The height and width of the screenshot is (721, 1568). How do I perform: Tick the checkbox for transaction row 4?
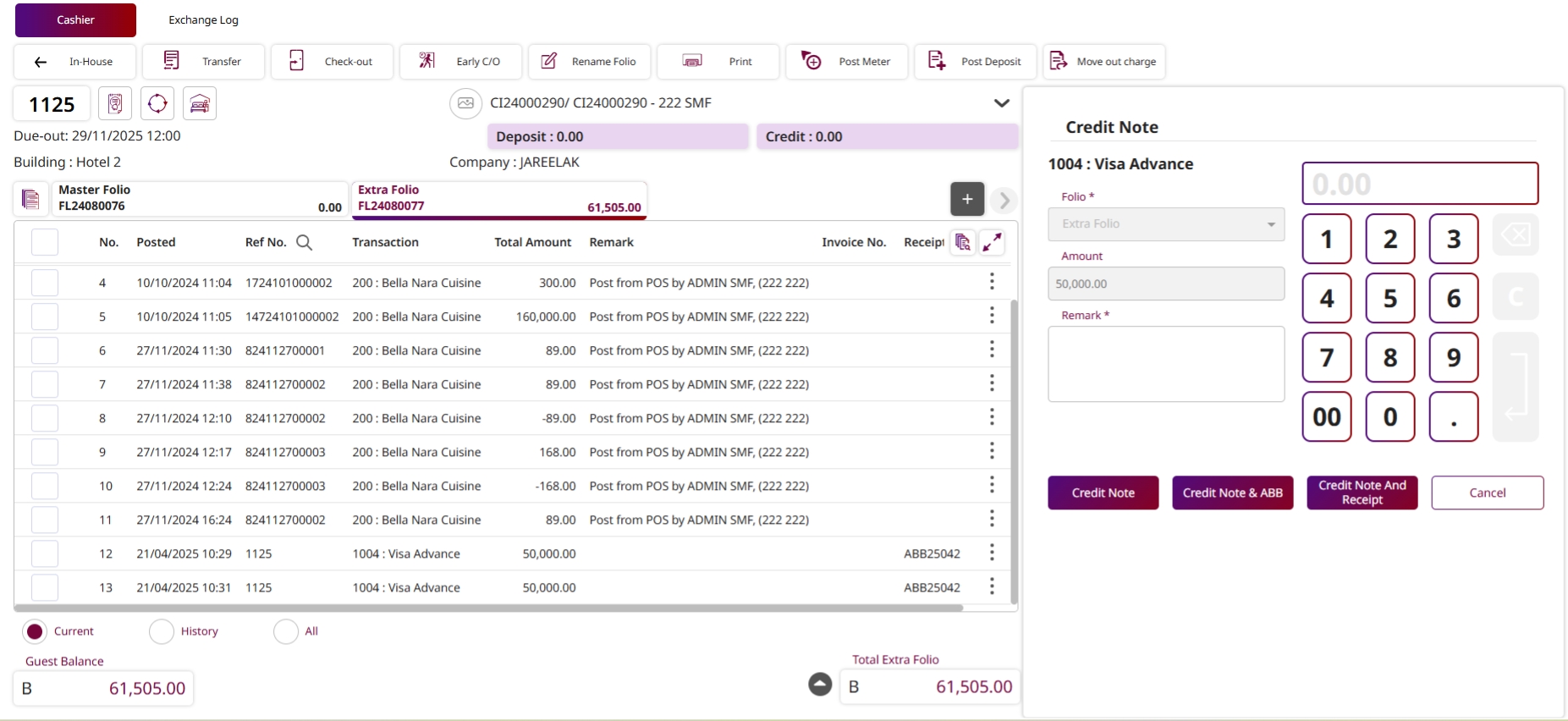pyautogui.click(x=45, y=283)
